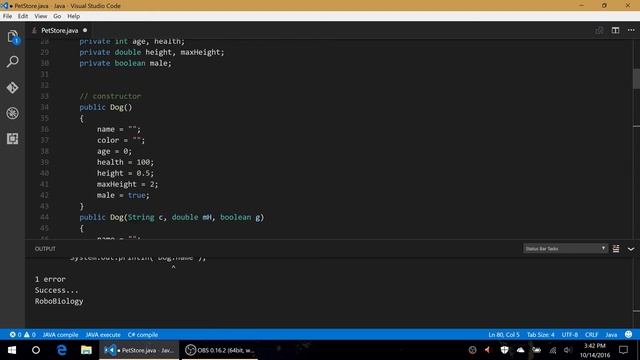This screenshot has height=360, width=640.
Task: Open the Edit menu
Action: [x=23, y=16]
